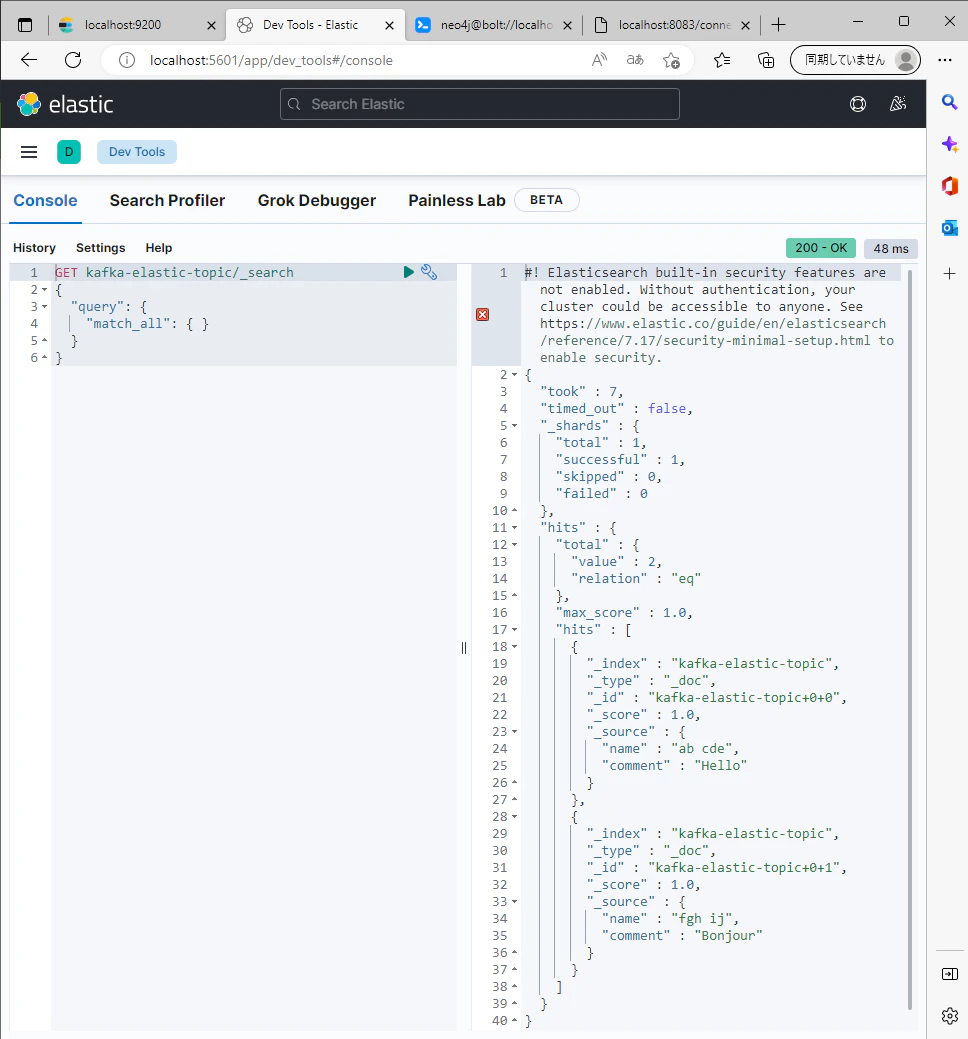Open the Outlook sidebar icon
The image size is (968, 1039).
949,228
